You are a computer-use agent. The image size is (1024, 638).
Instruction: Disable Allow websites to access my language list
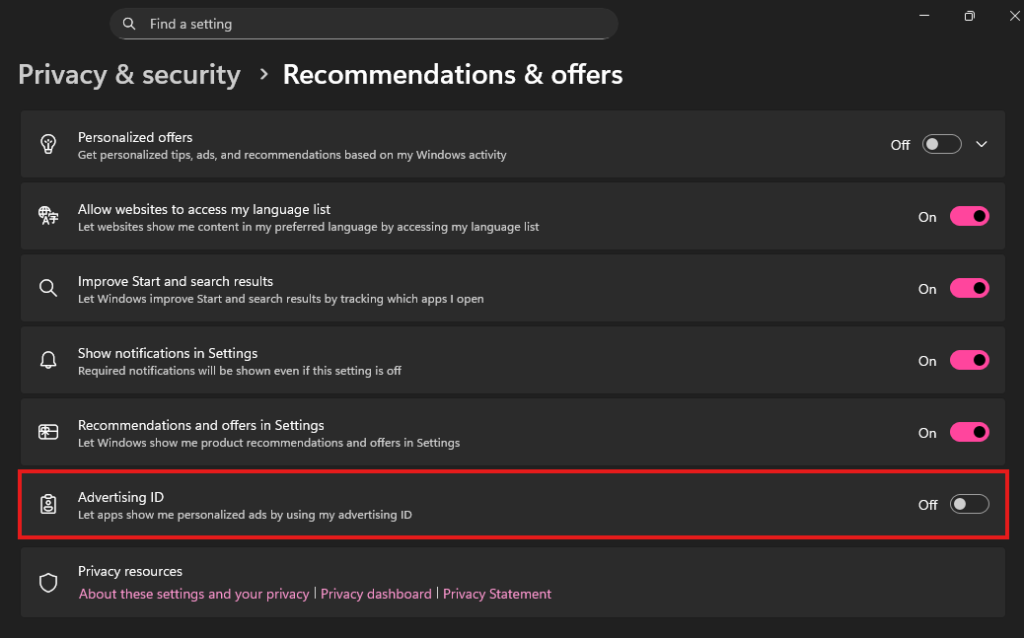tap(969, 216)
